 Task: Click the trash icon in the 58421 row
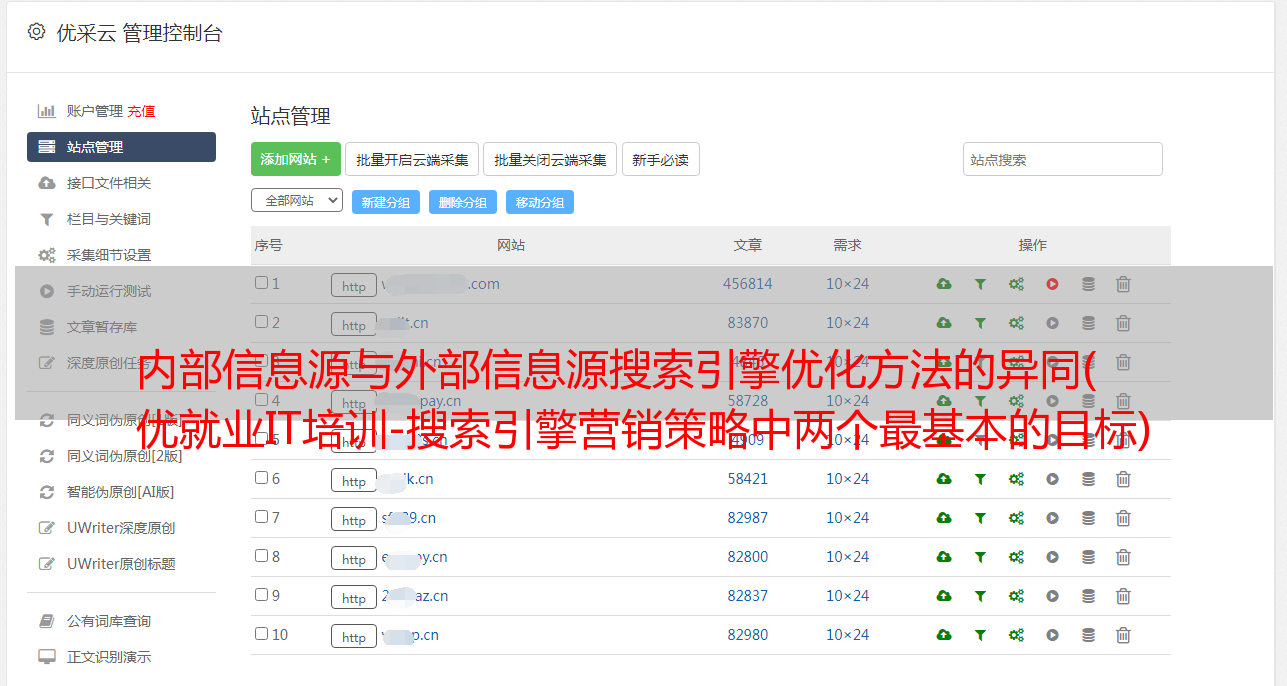1123,479
